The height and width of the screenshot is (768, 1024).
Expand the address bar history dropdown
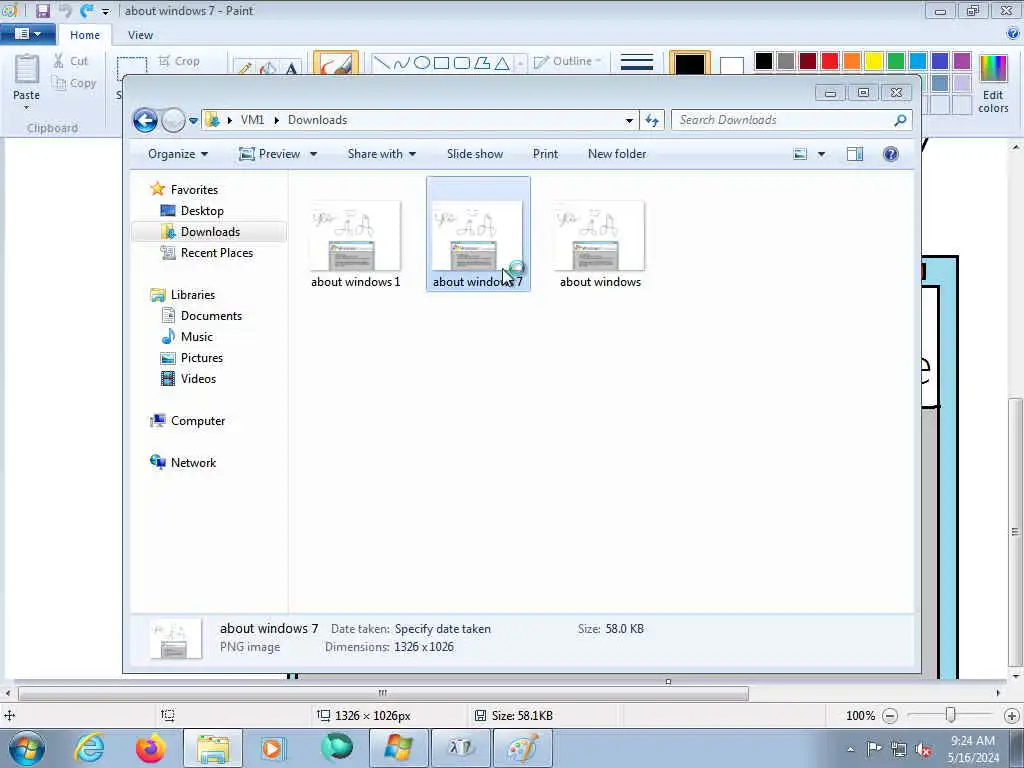coord(629,120)
